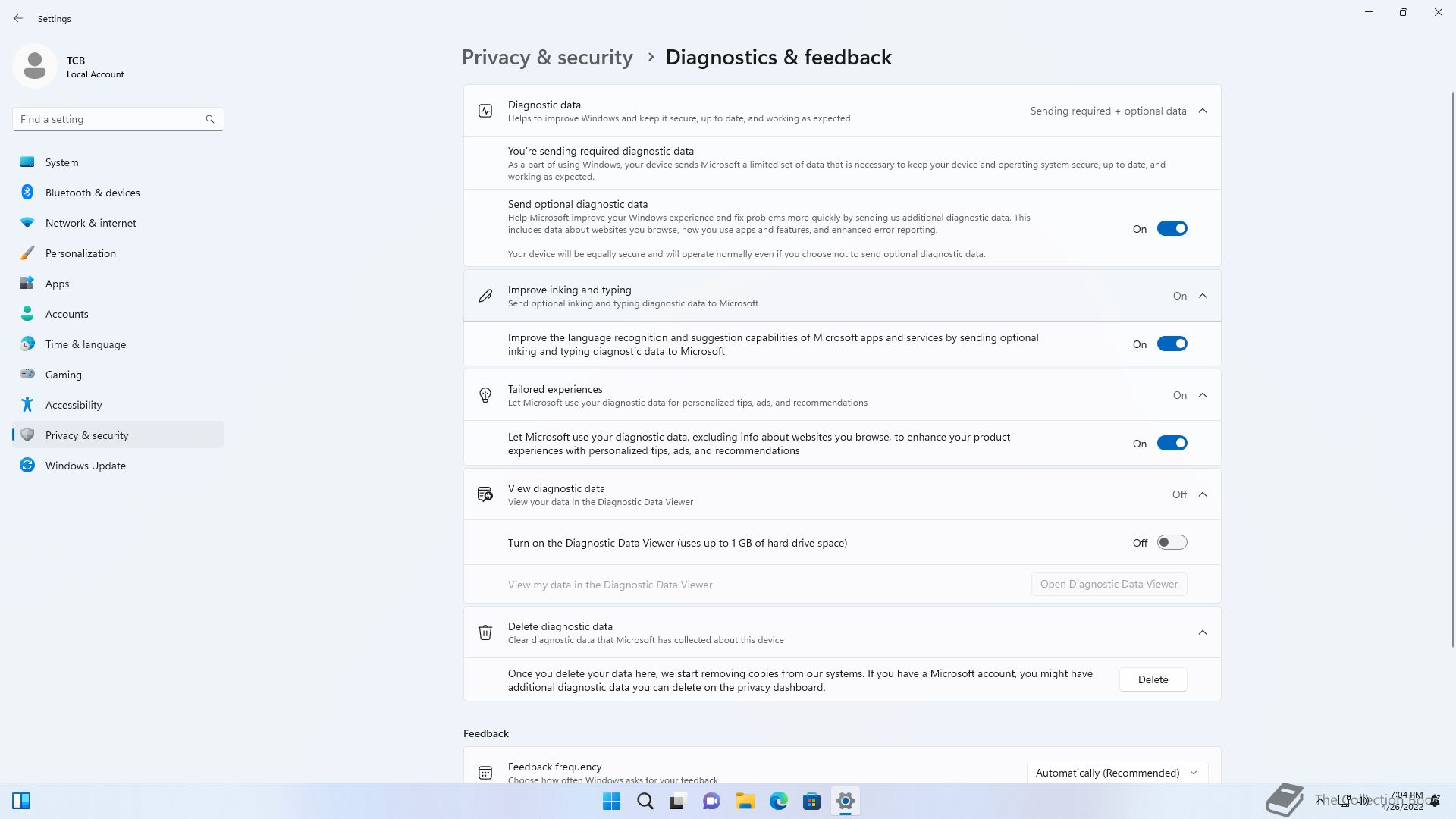
Task: Click the Diagnostic data pulse icon
Action: [485, 111]
